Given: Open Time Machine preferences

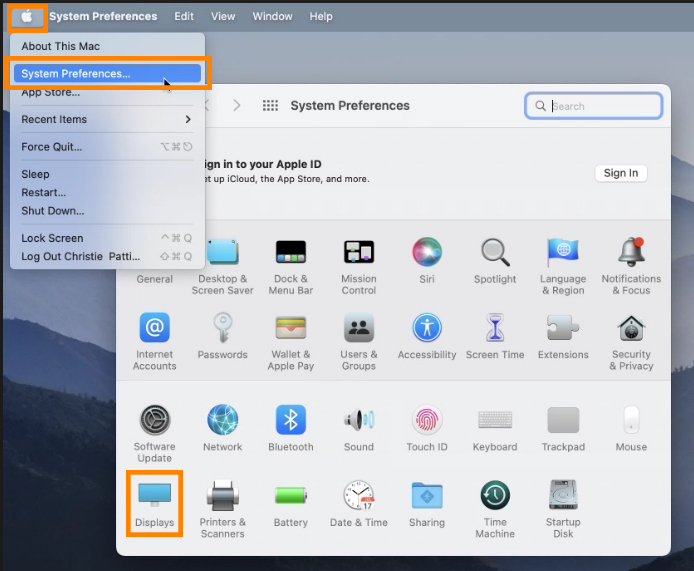Looking at the screenshot, I should pos(495,509).
